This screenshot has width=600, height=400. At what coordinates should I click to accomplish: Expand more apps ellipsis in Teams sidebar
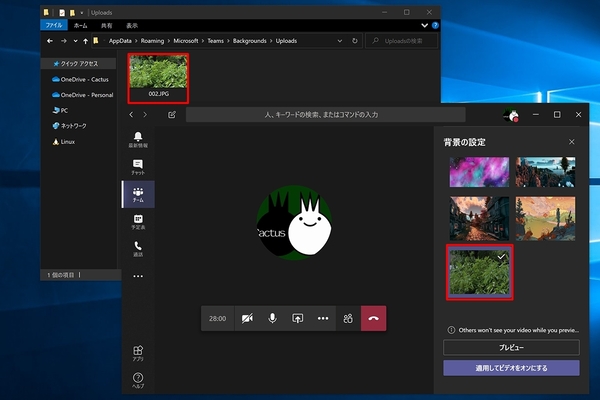coord(138,276)
